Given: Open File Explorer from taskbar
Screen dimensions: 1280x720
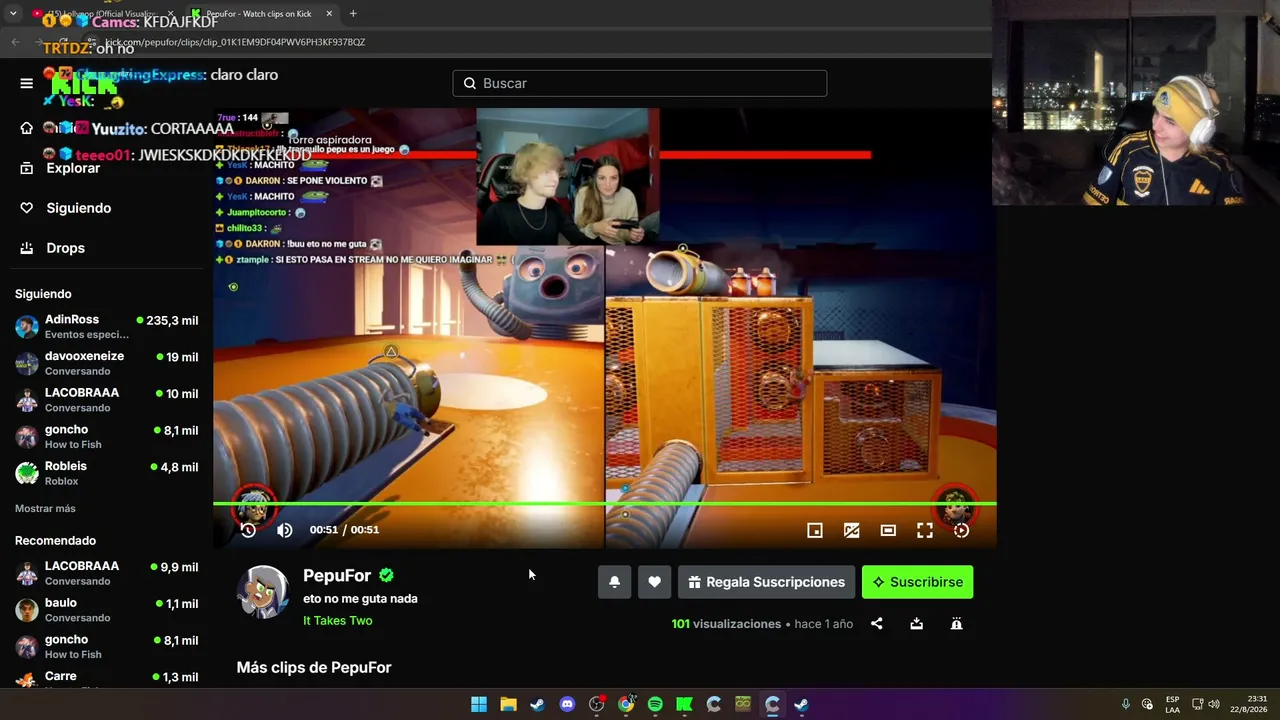Looking at the screenshot, I should [508, 704].
